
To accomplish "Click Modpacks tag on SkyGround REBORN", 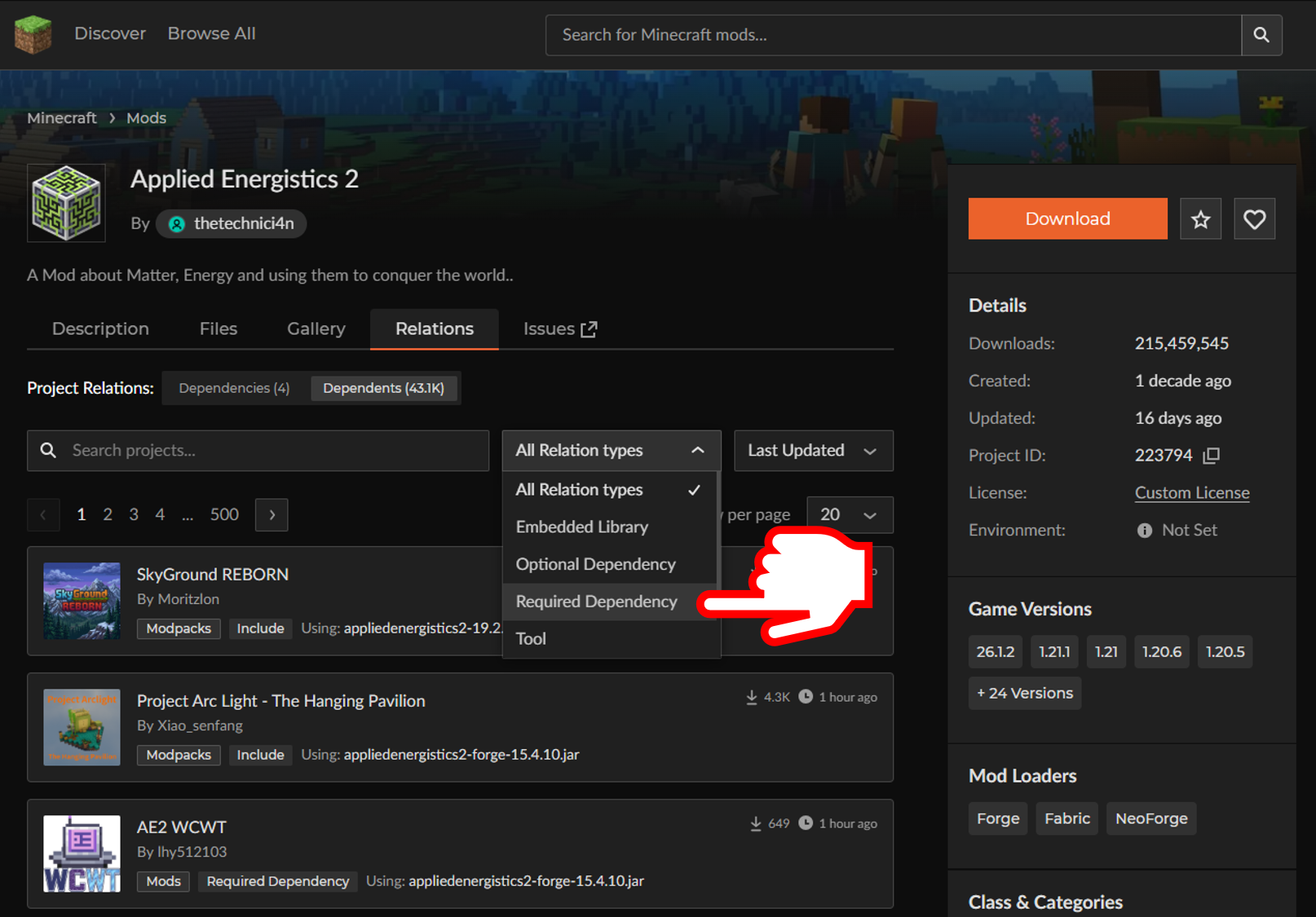I will pyautogui.click(x=179, y=629).
